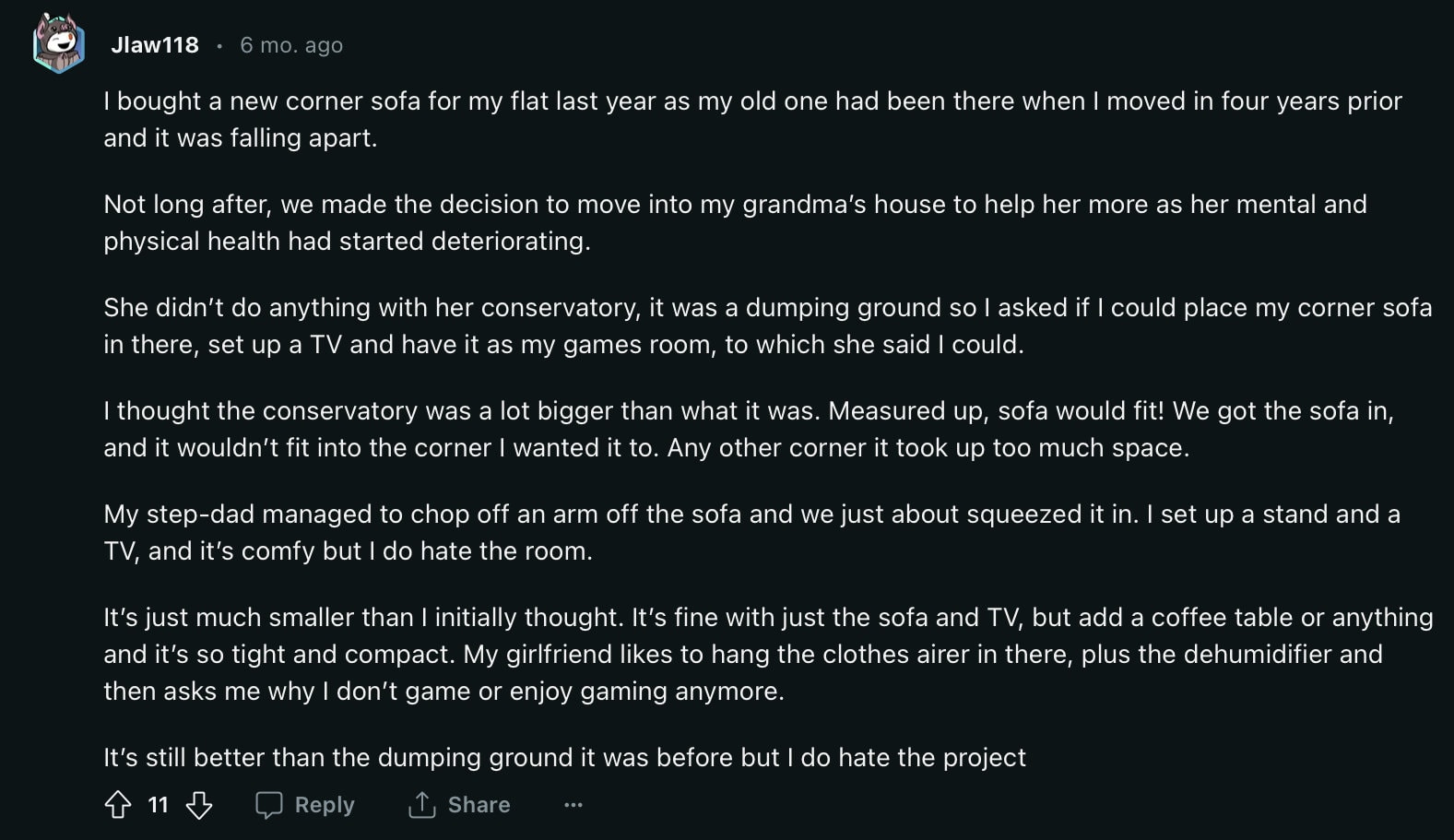Click the words "Measured up, sofa would fit!"
Image resolution: width=1454 pixels, height=840 pixels.
pyautogui.click(x=996, y=411)
